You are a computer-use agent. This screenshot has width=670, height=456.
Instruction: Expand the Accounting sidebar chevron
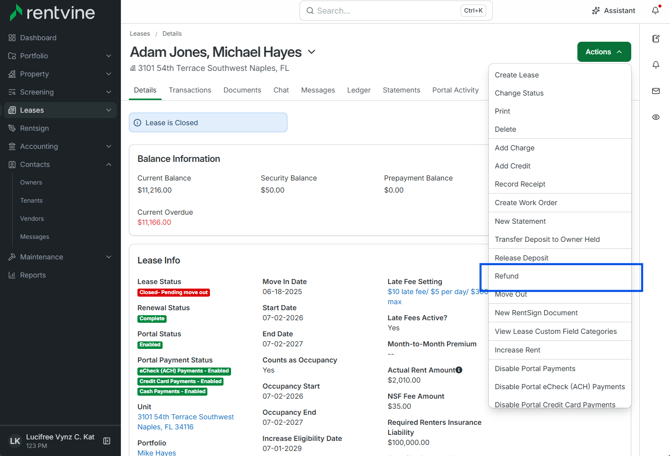pyautogui.click(x=109, y=146)
